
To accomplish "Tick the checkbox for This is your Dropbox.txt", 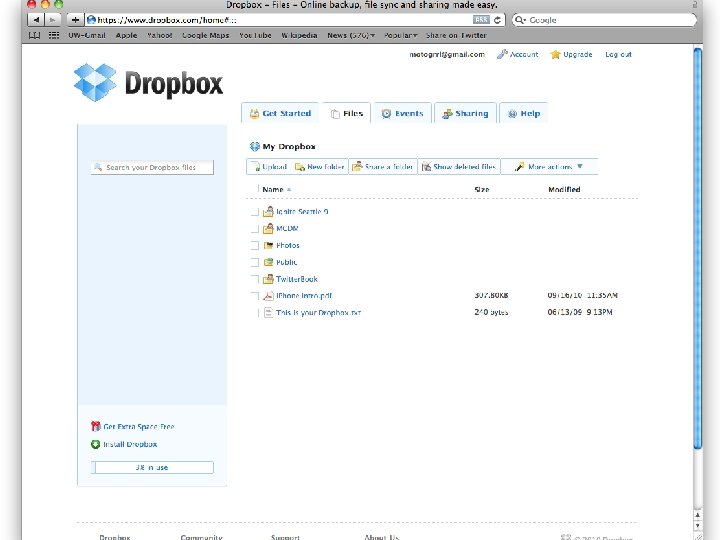I will click(x=254, y=313).
